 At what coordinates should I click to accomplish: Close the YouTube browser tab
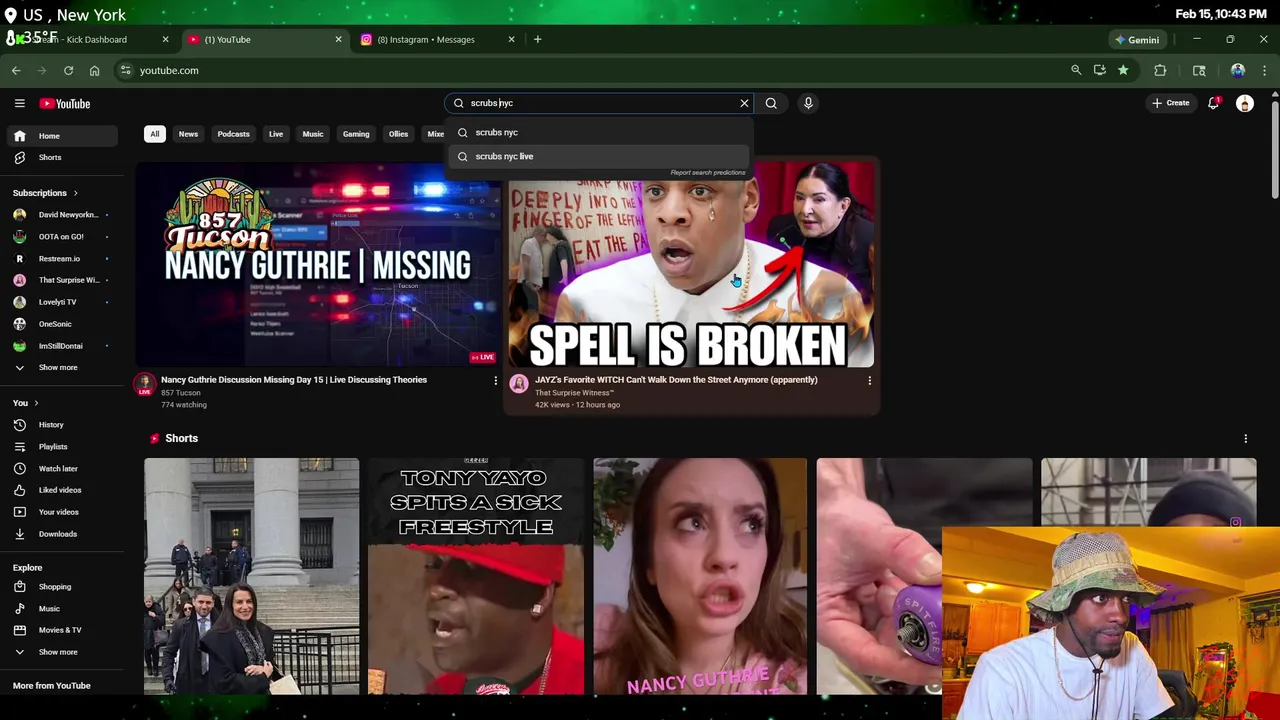[x=338, y=40]
